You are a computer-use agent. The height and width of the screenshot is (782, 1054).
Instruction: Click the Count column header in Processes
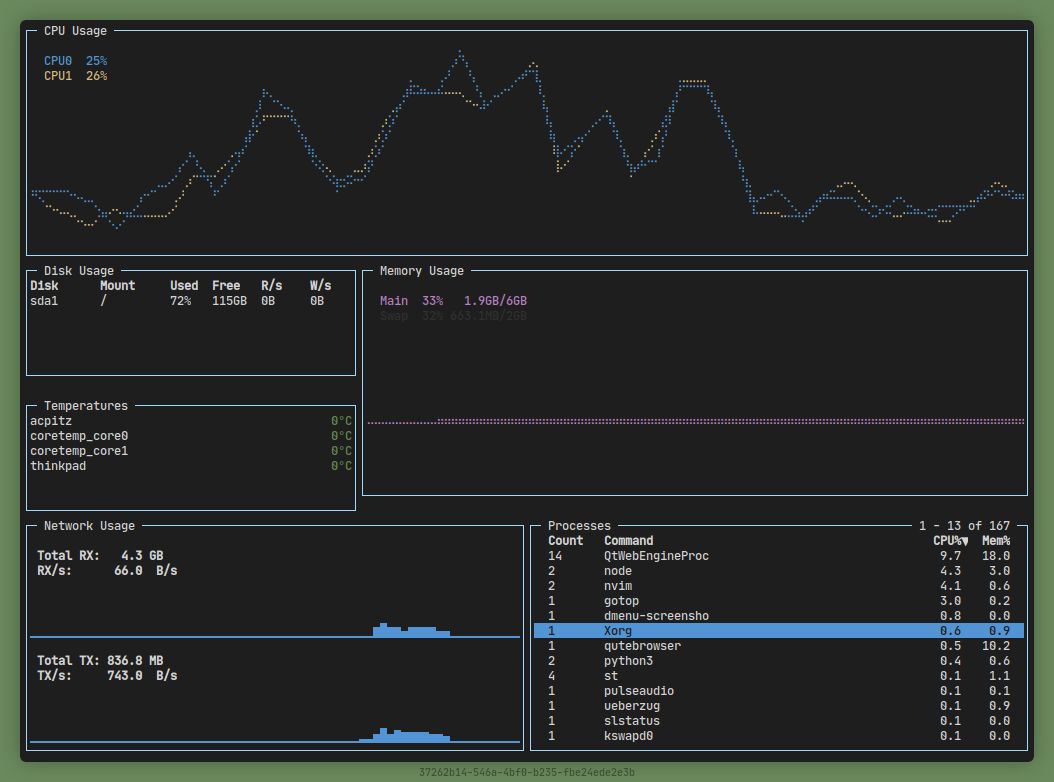tap(565, 541)
